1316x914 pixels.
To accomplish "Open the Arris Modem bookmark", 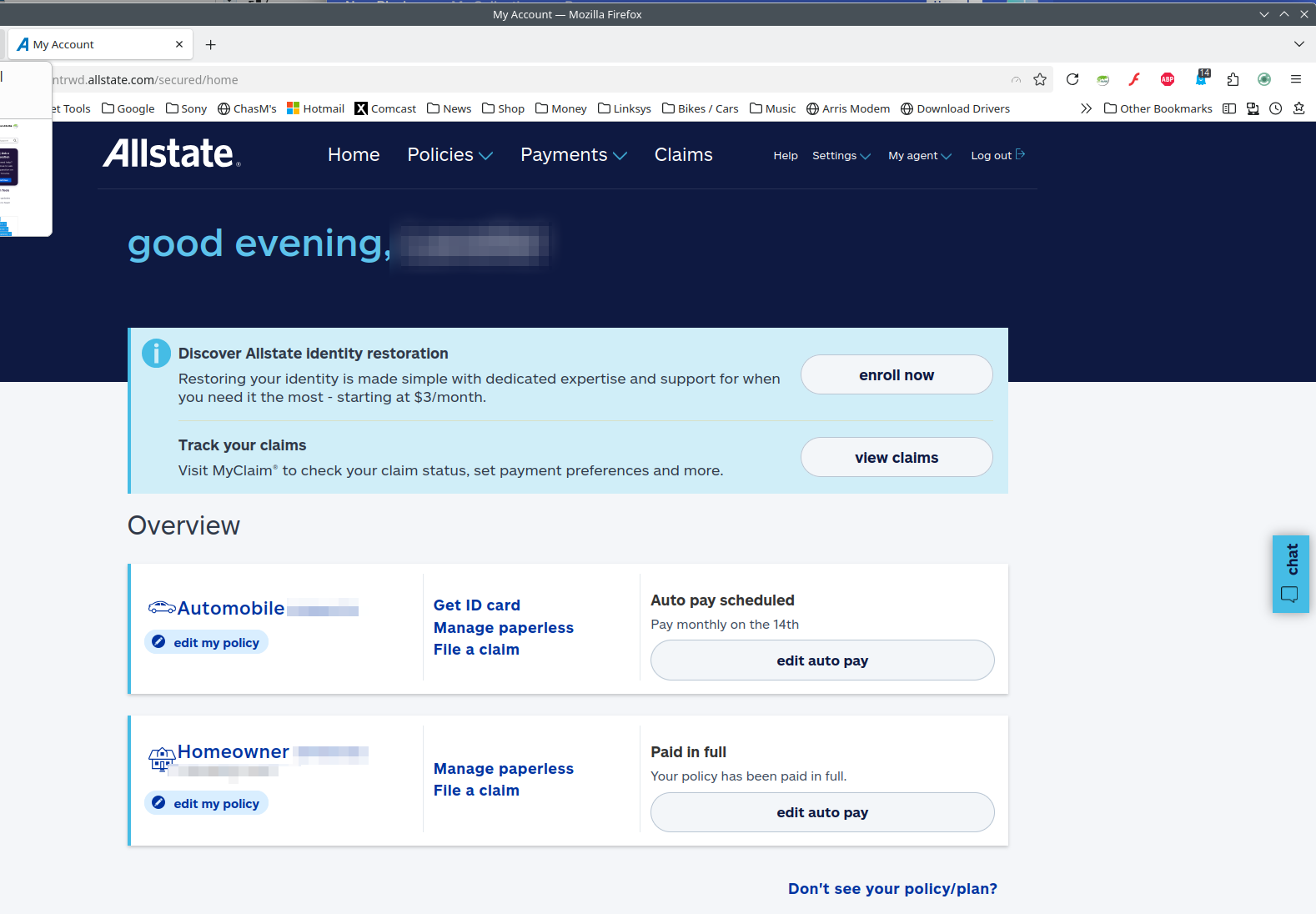I will click(848, 108).
